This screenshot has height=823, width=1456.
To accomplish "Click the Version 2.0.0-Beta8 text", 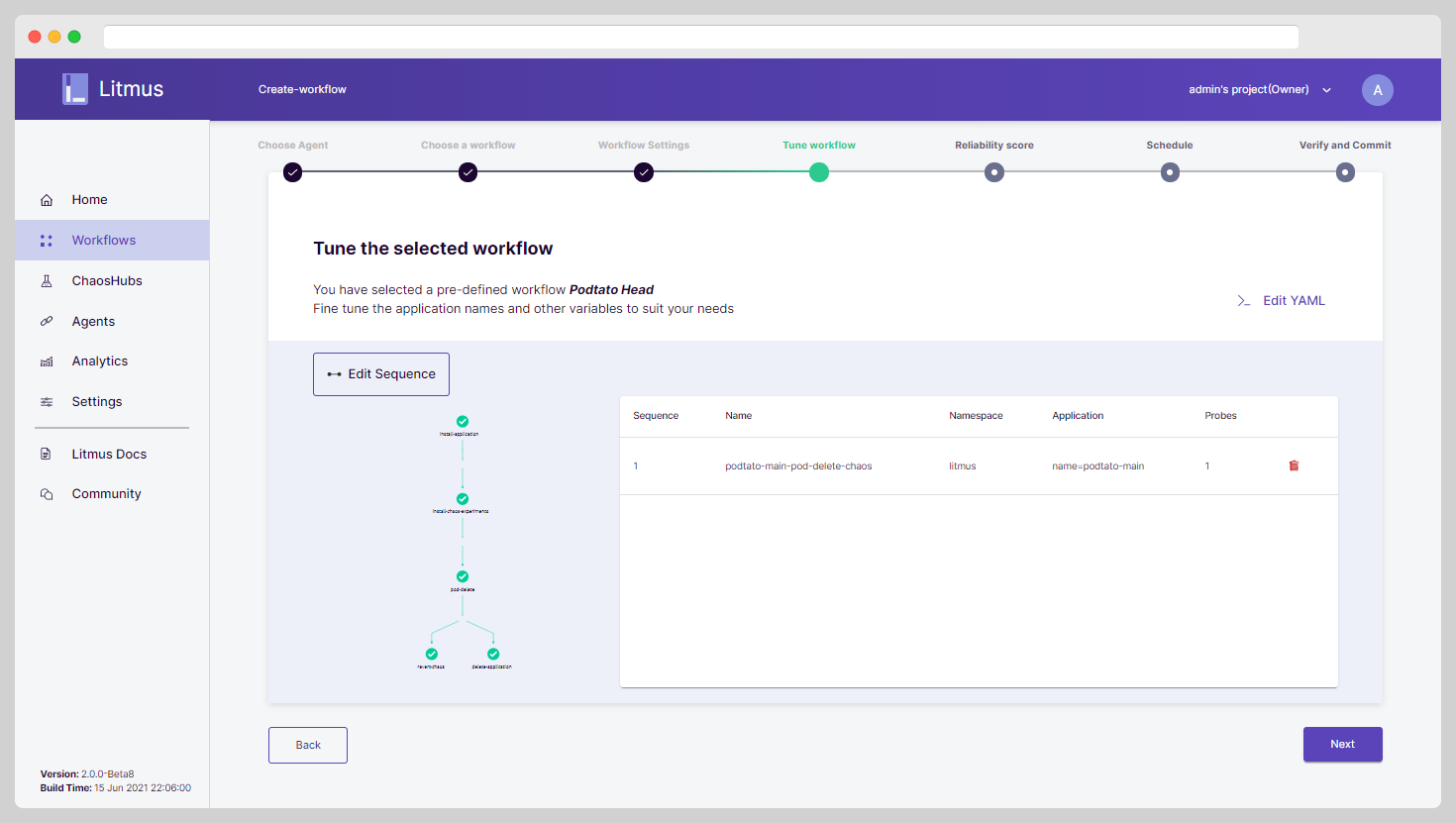I will 87,774.
